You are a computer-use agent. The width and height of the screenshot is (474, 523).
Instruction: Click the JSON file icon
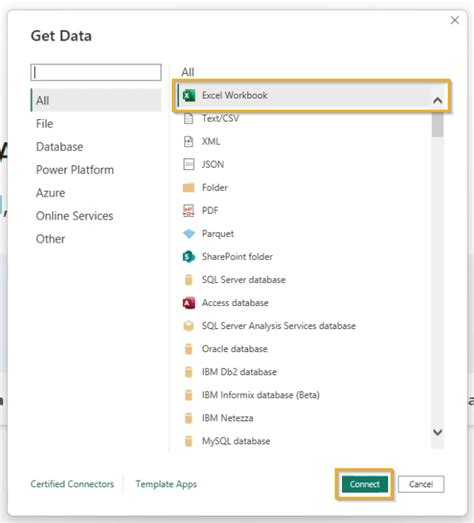(x=188, y=164)
